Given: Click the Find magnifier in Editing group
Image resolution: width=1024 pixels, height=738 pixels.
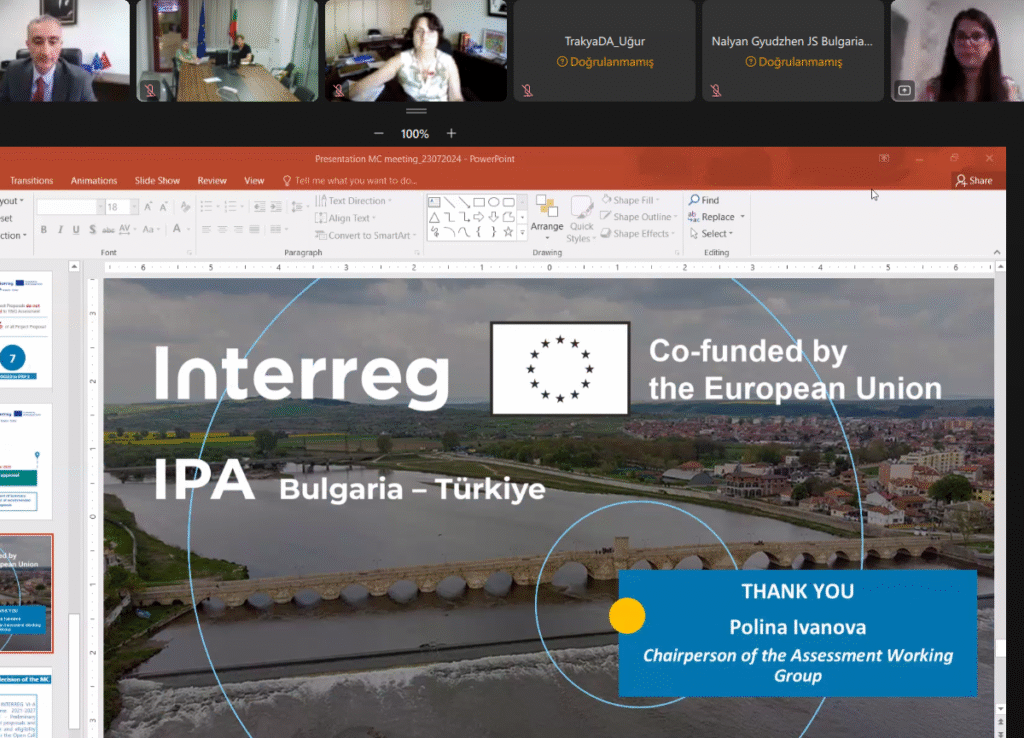Looking at the screenshot, I should 694,200.
